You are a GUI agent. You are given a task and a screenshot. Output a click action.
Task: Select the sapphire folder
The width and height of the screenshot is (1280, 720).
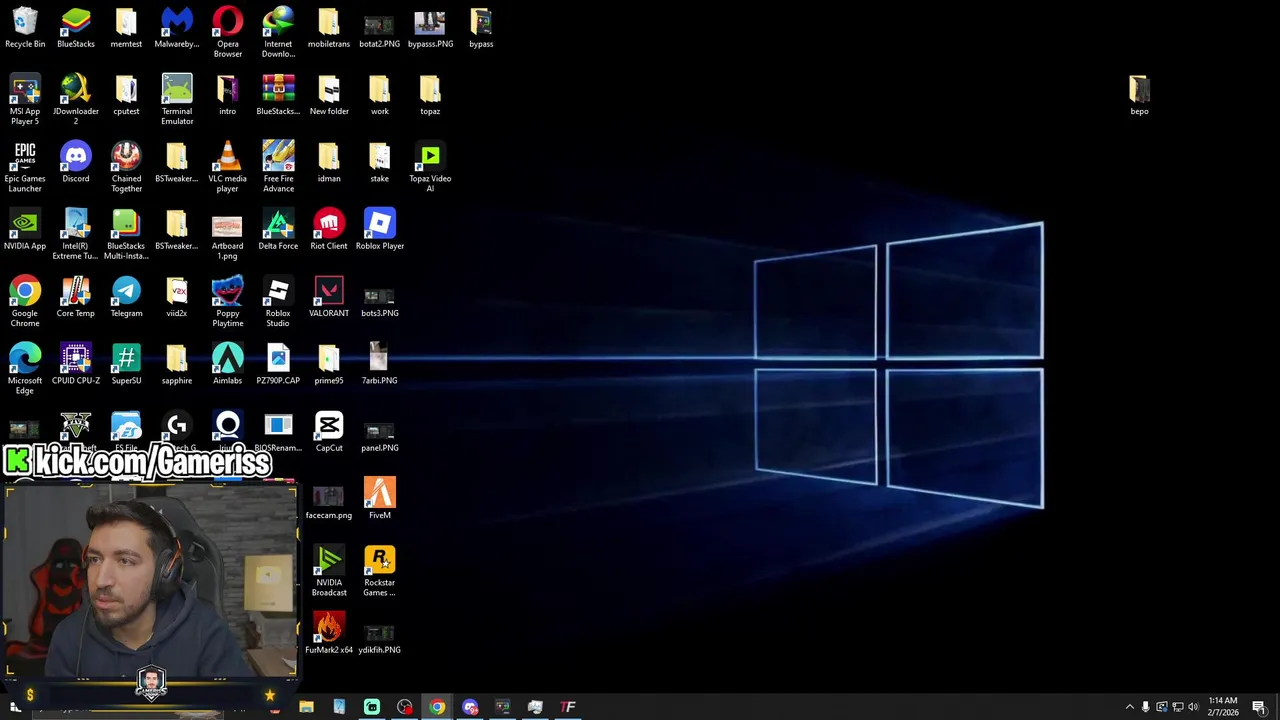177,363
